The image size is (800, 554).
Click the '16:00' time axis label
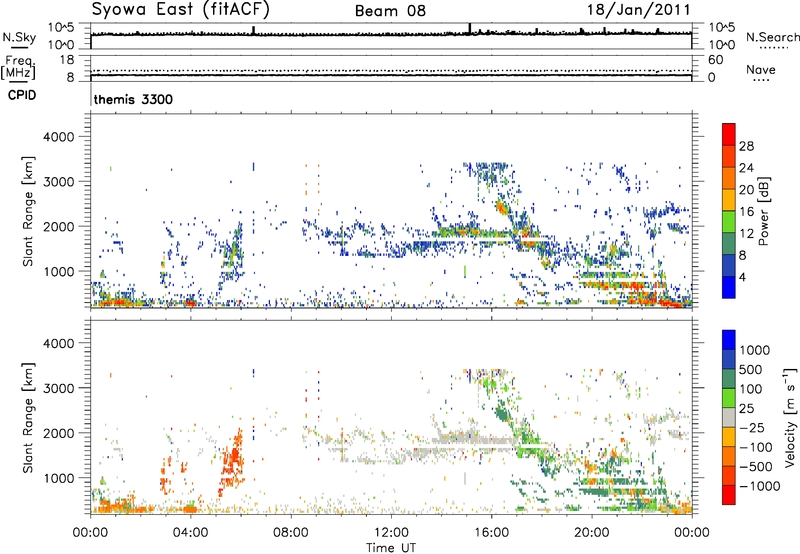(491, 532)
